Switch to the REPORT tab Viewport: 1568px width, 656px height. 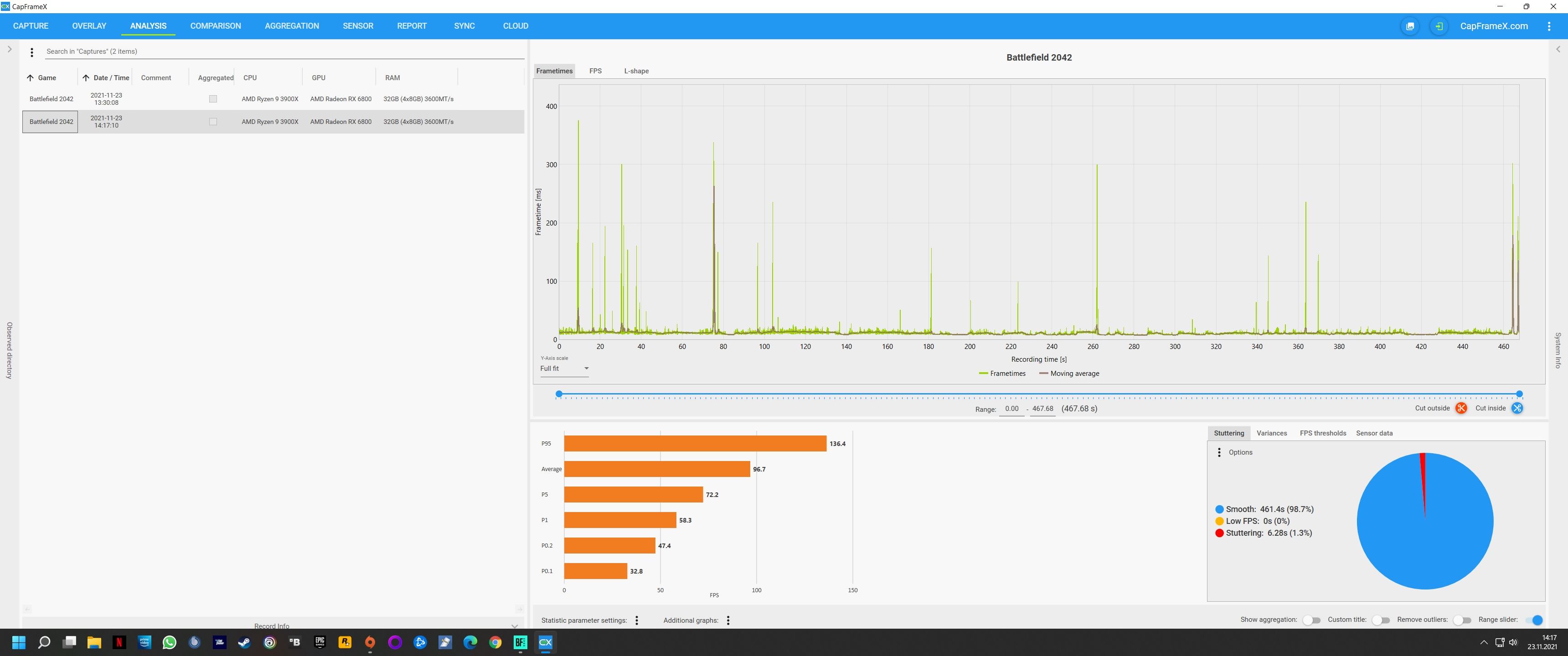click(x=412, y=26)
